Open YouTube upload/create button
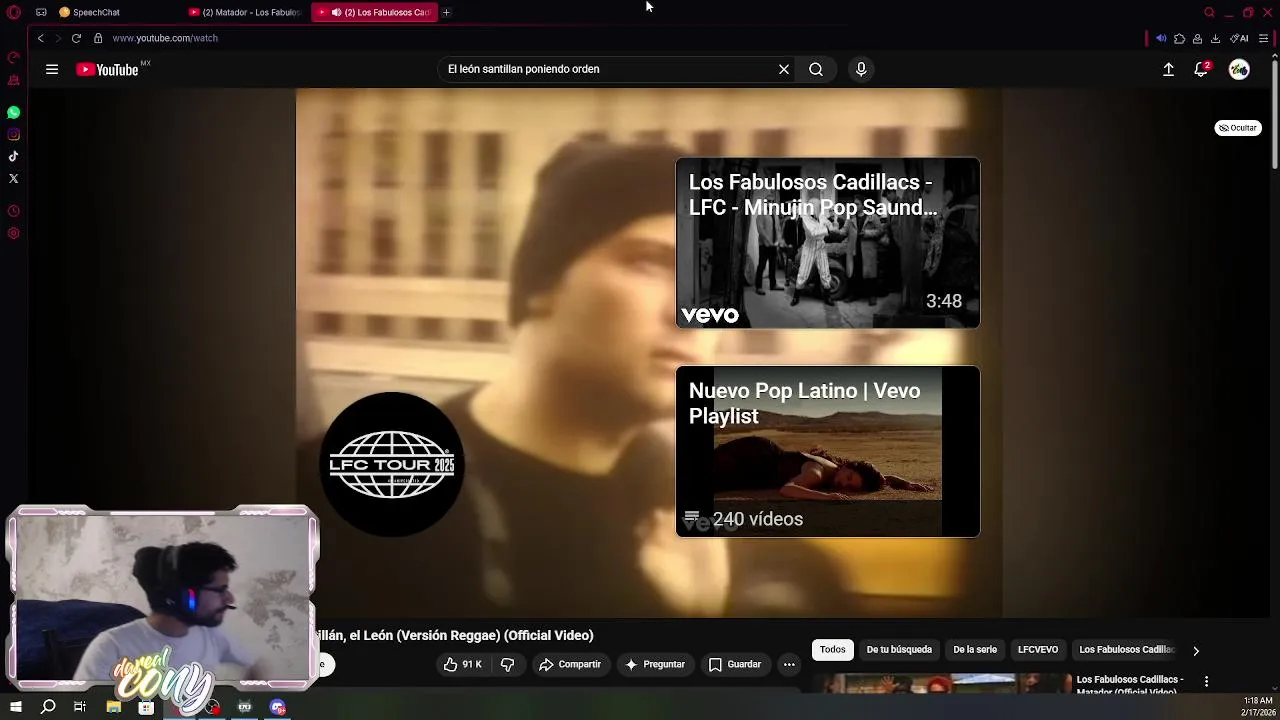 (x=1168, y=69)
